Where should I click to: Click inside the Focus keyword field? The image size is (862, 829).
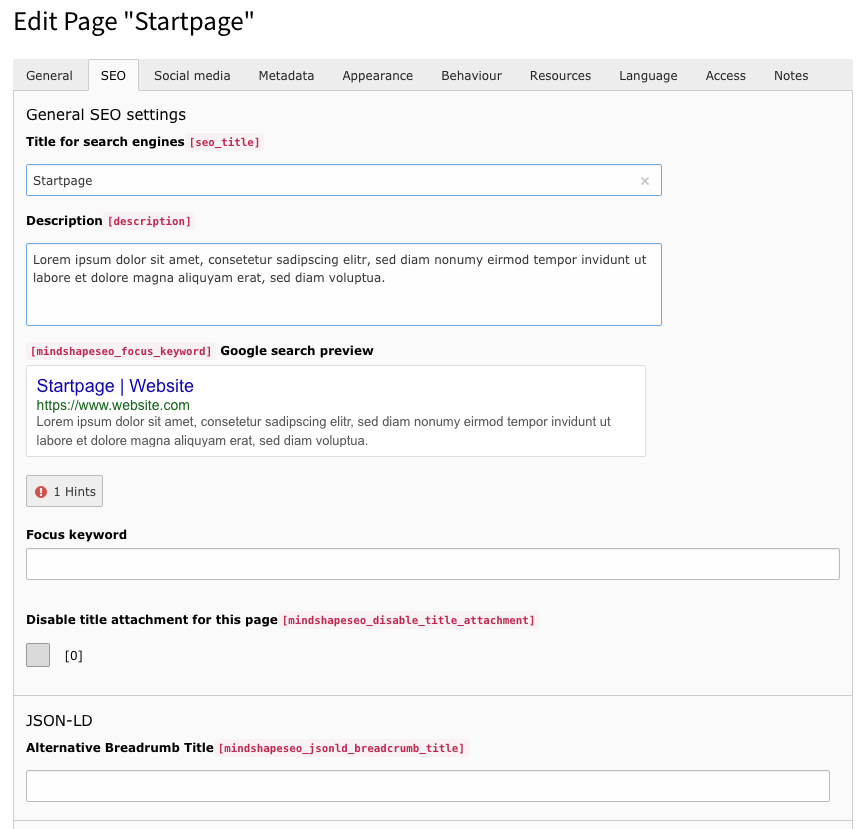pos(432,563)
